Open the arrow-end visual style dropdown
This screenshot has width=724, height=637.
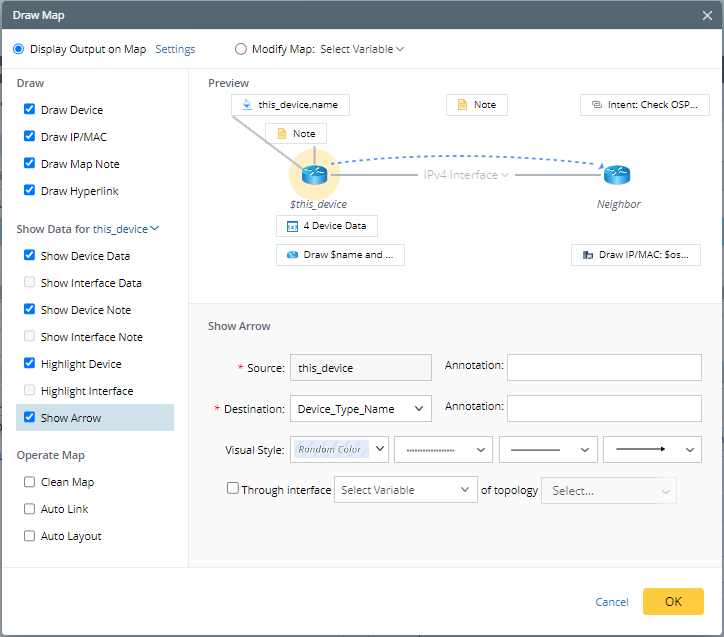pos(652,450)
